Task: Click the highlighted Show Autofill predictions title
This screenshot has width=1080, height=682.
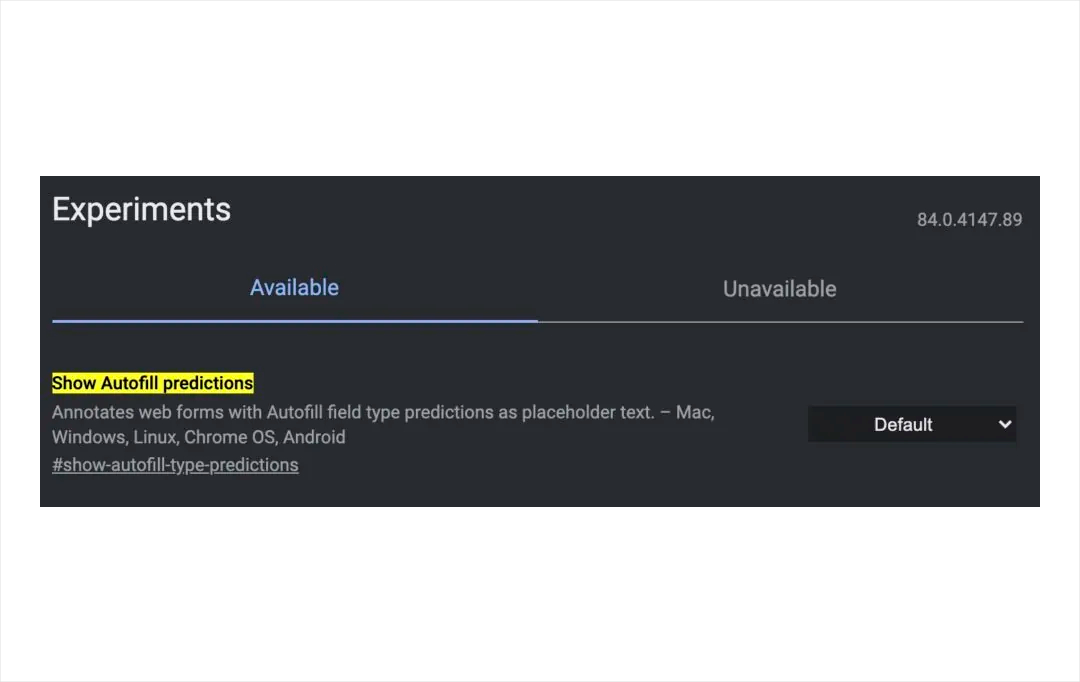Action: click(152, 382)
